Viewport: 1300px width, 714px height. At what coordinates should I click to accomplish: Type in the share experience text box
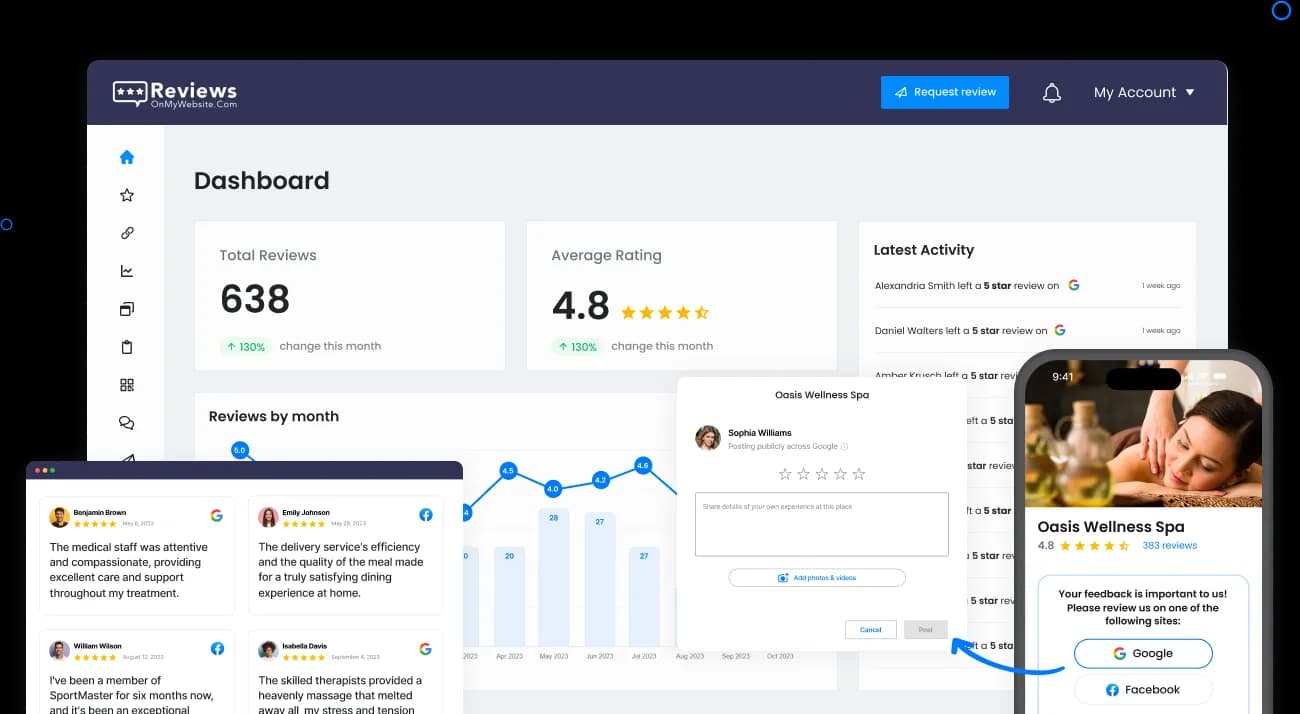821,524
